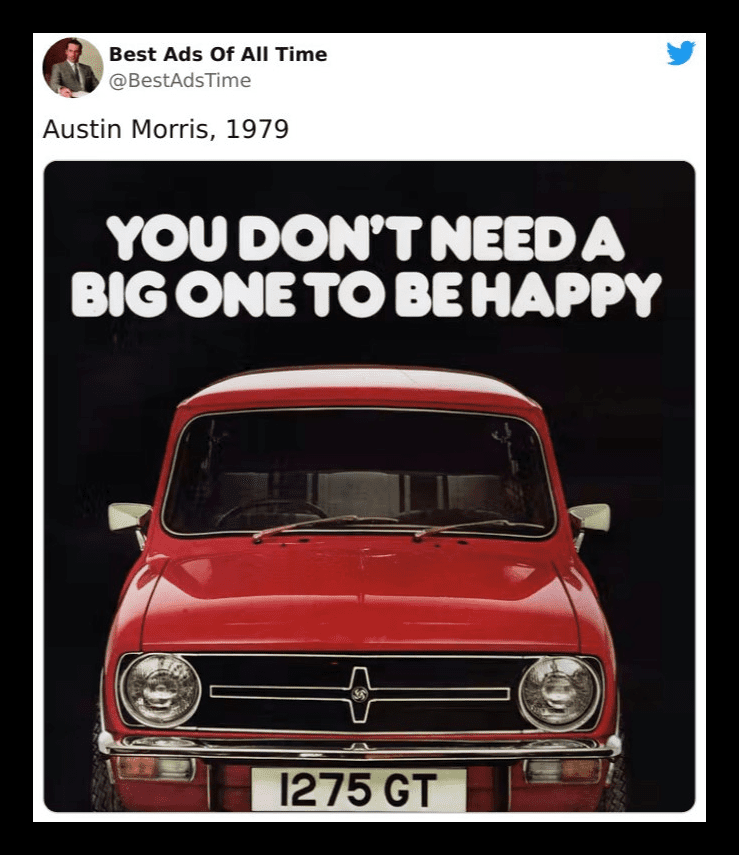This screenshot has width=739, height=855.
Task: Click the 'BIG ONE TO BE HAPPY' line
Action: pos(366,294)
